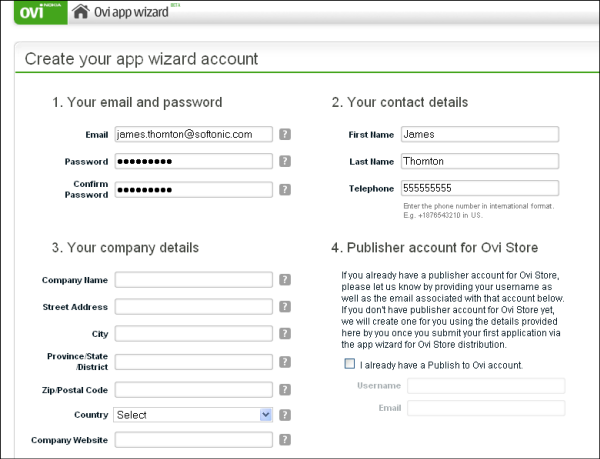
Task: Click the First Name input field
Action: point(478,134)
